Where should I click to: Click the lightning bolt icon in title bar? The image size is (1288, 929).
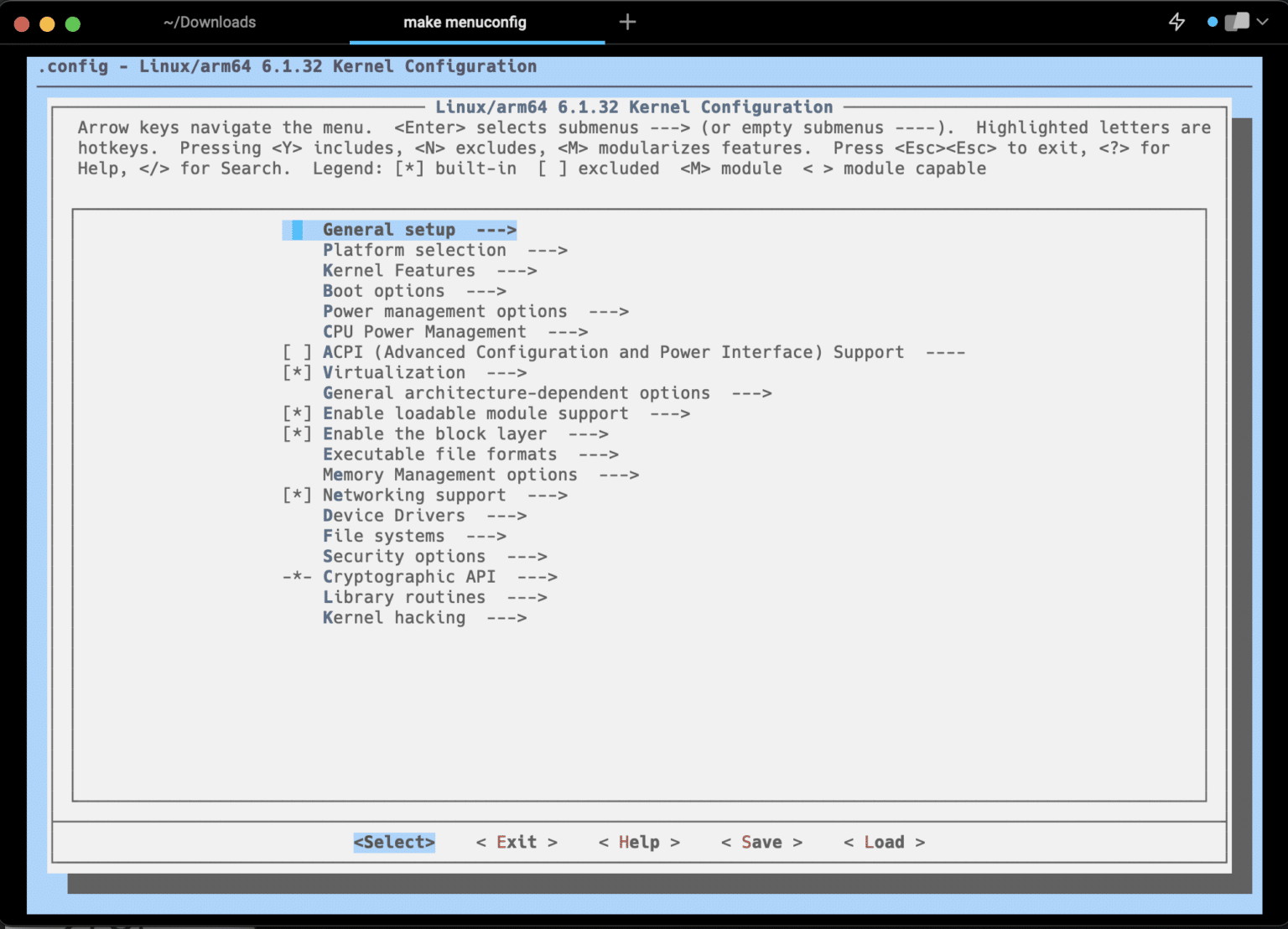1176,23
